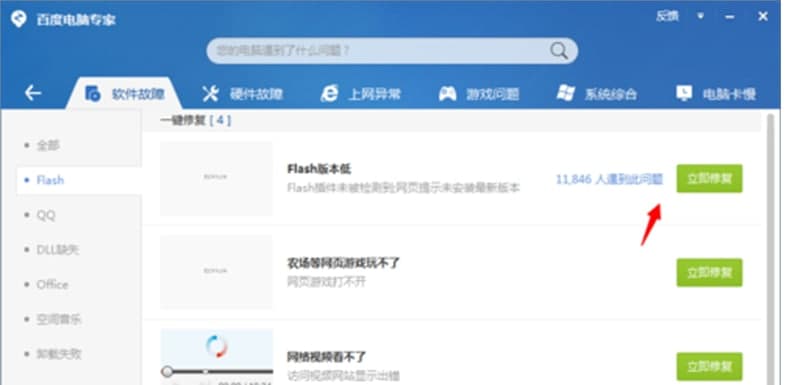Click the Baidu PC Expert logo icon
The width and height of the screenshot is (789, 385).
coord(19,20)
